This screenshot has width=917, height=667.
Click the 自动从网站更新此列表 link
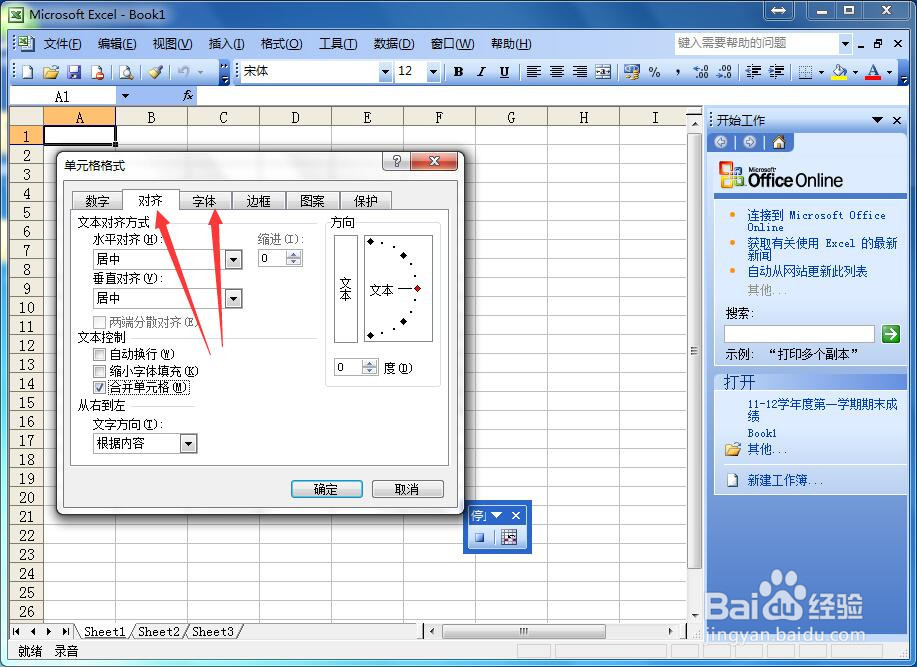807,271
